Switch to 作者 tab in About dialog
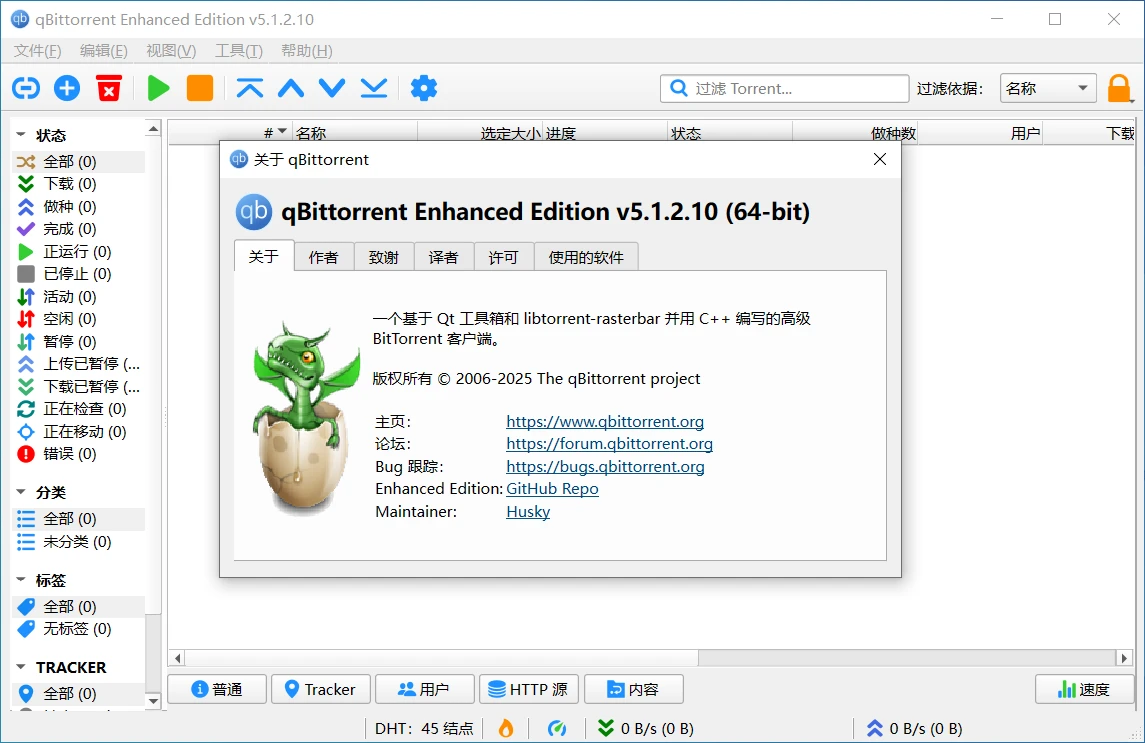Viewport: 1145px width, 743px height. point(323,257)
